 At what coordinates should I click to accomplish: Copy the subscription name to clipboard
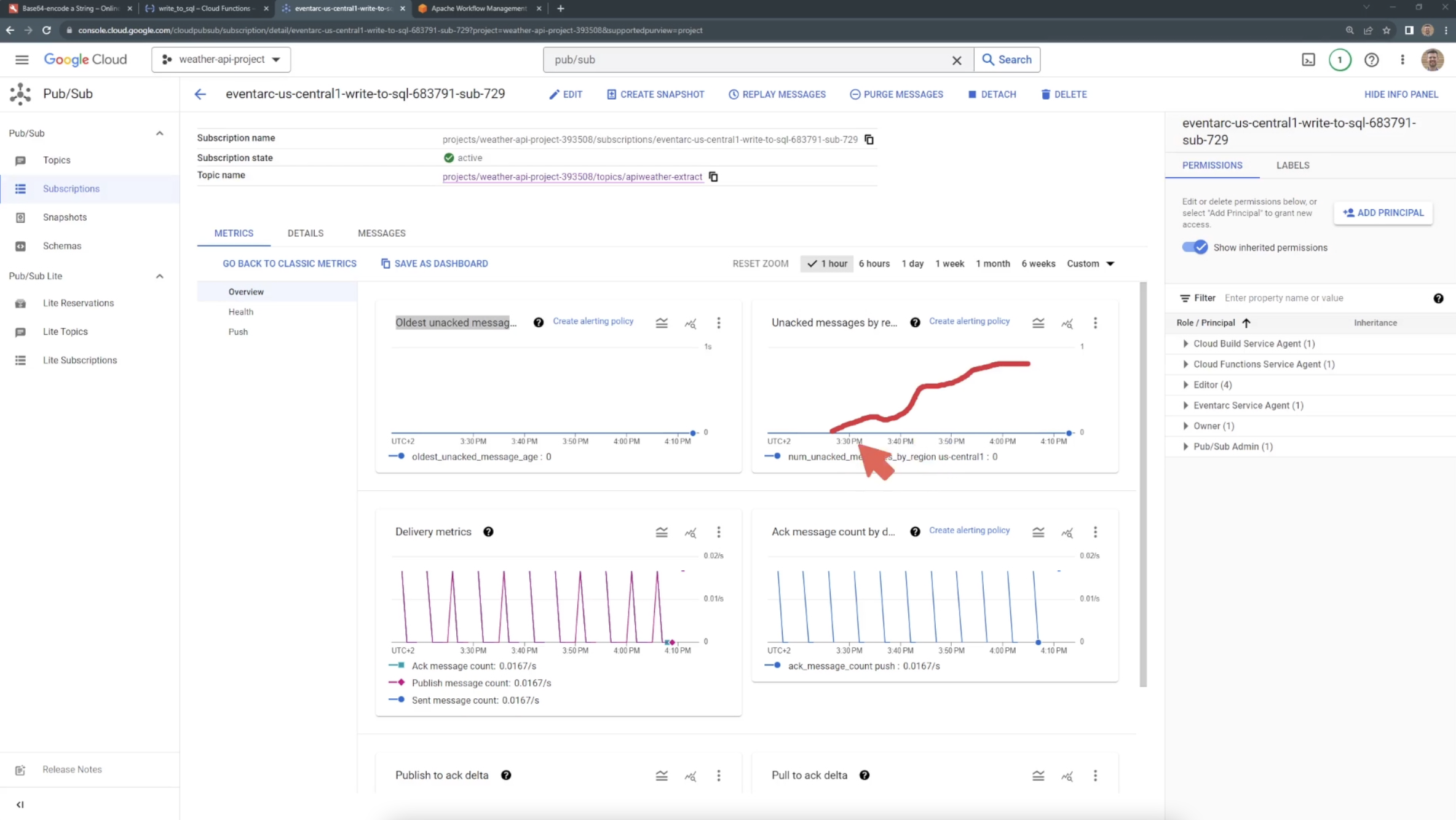click(x=869, y=140)
